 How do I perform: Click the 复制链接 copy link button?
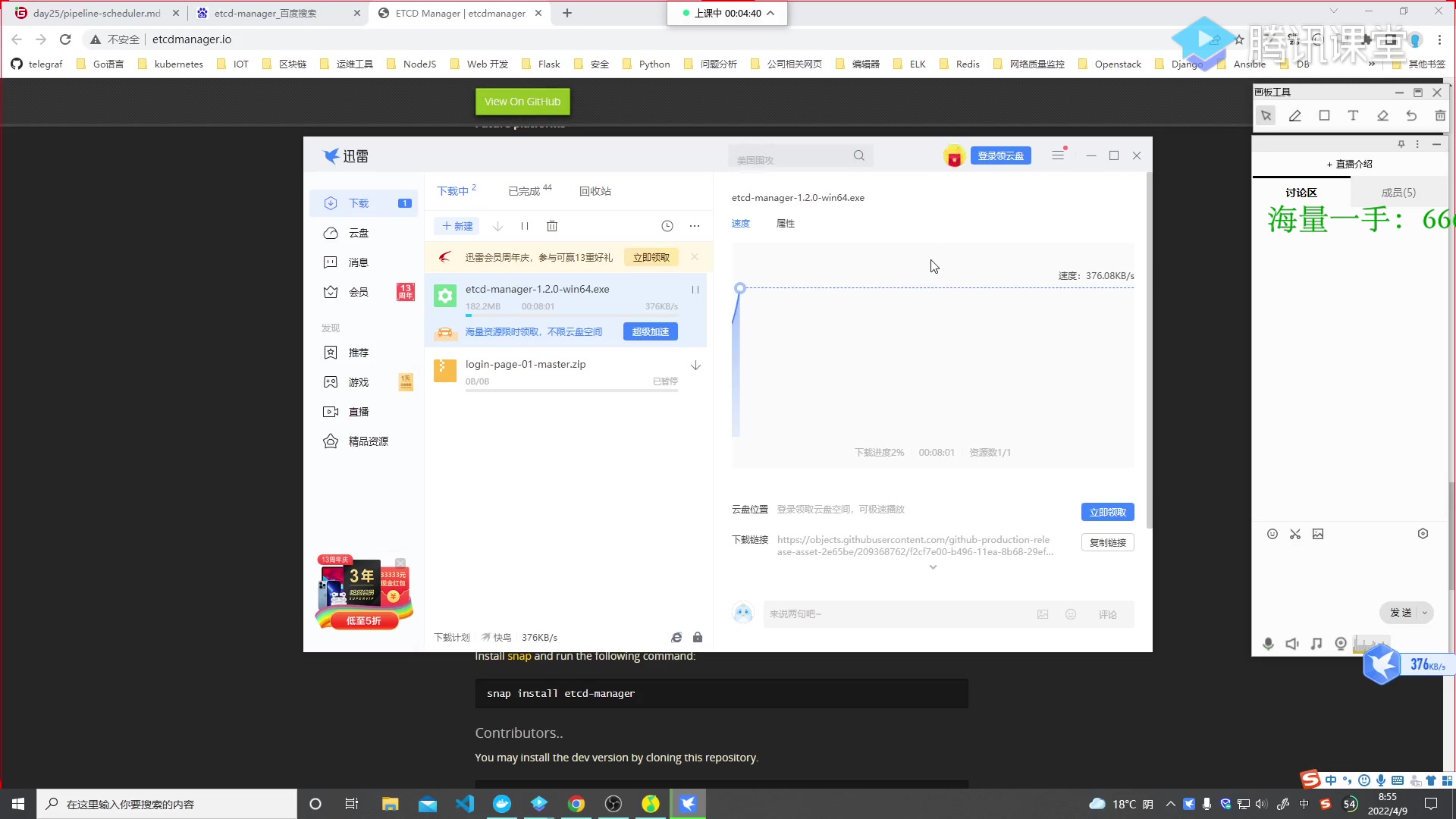(1108, 543)
